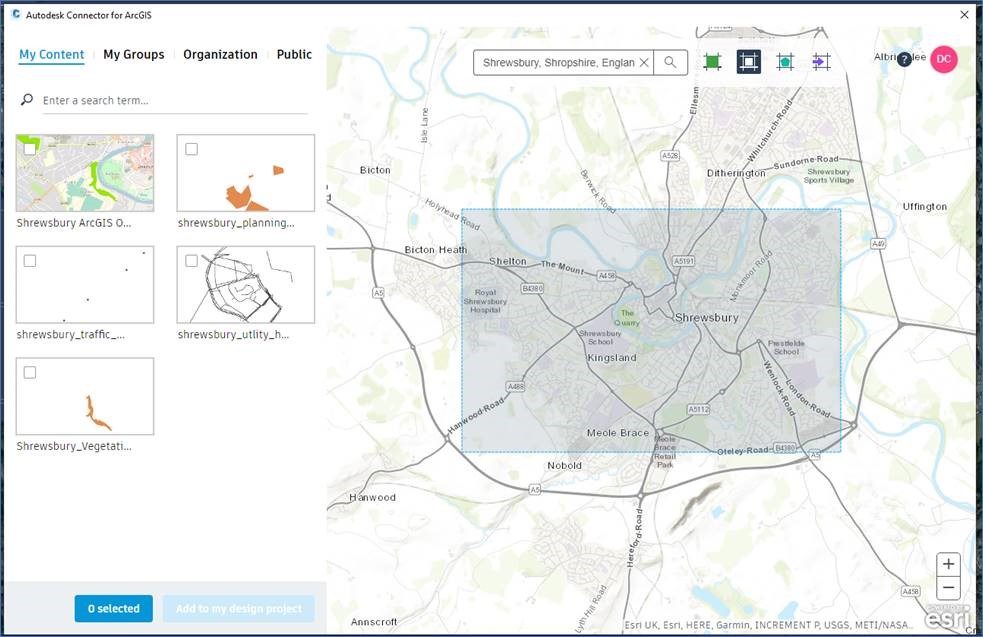Focus the Enter a search term field
The height and width of the screenshot is (637, 983).
[175, 100]
